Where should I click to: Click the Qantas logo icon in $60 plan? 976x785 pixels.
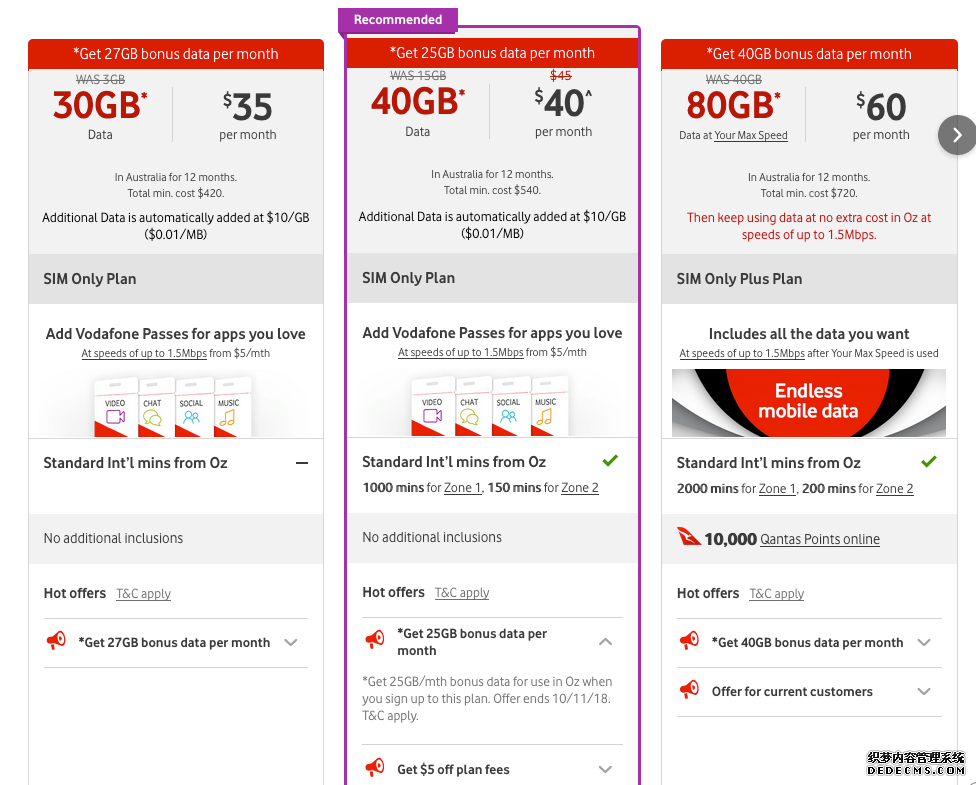pyautogui.click(x=689, y=537)
